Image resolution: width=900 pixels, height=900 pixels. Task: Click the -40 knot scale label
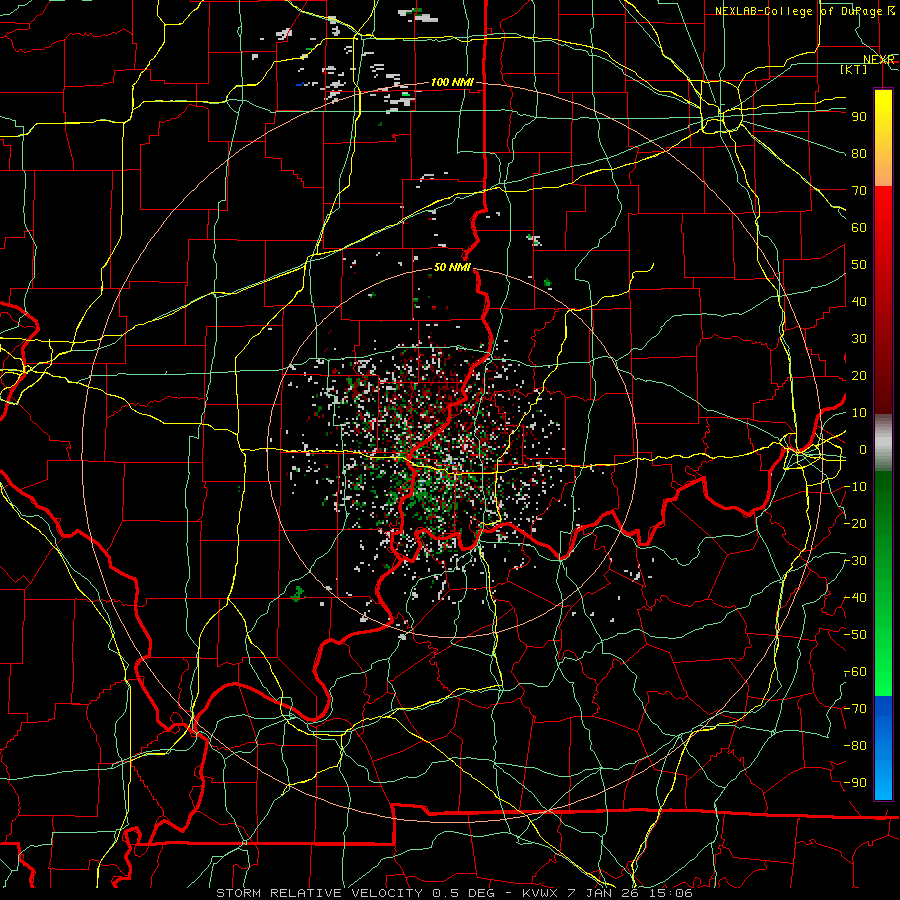856,598
